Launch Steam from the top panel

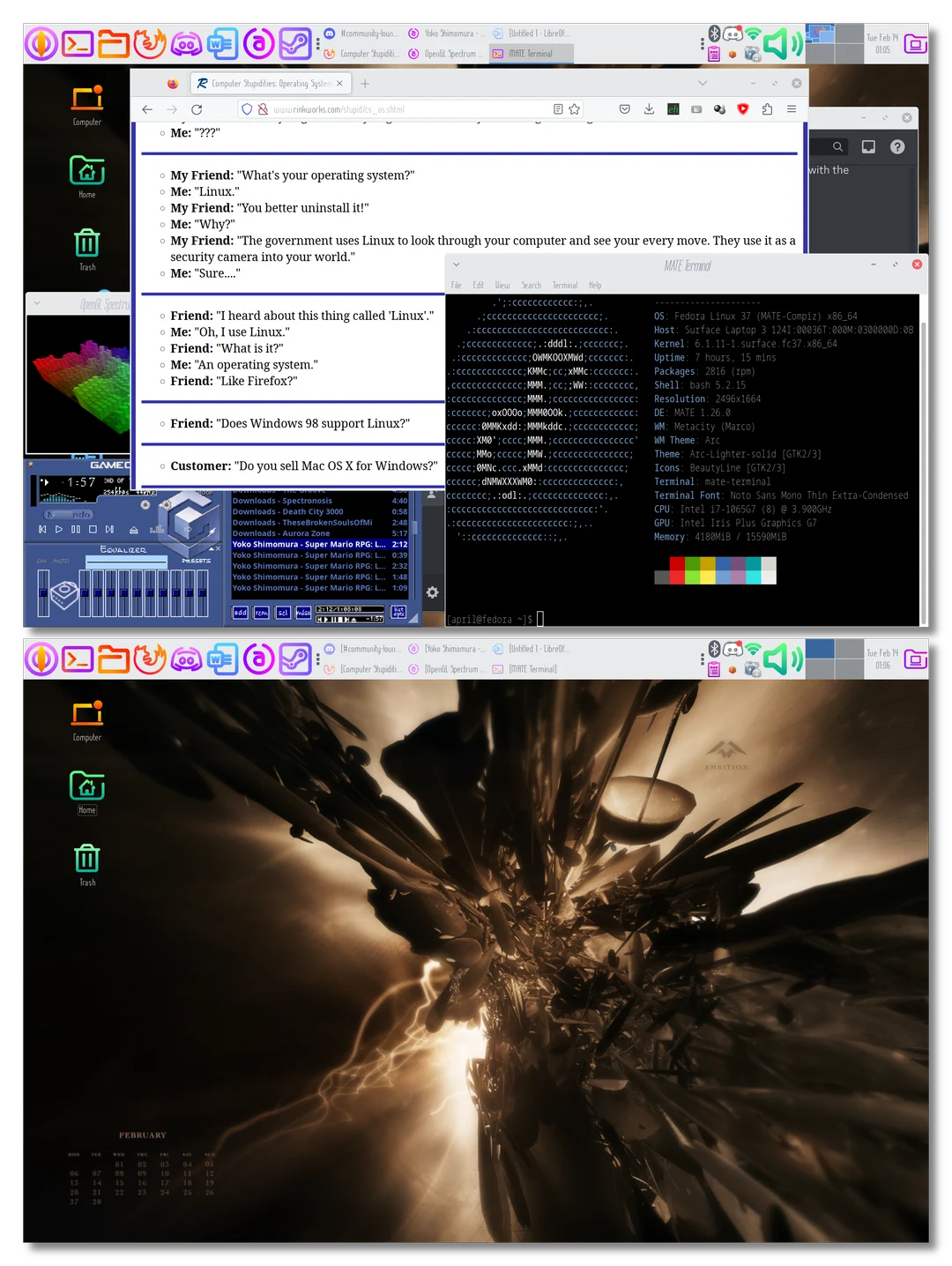point(296,42)
